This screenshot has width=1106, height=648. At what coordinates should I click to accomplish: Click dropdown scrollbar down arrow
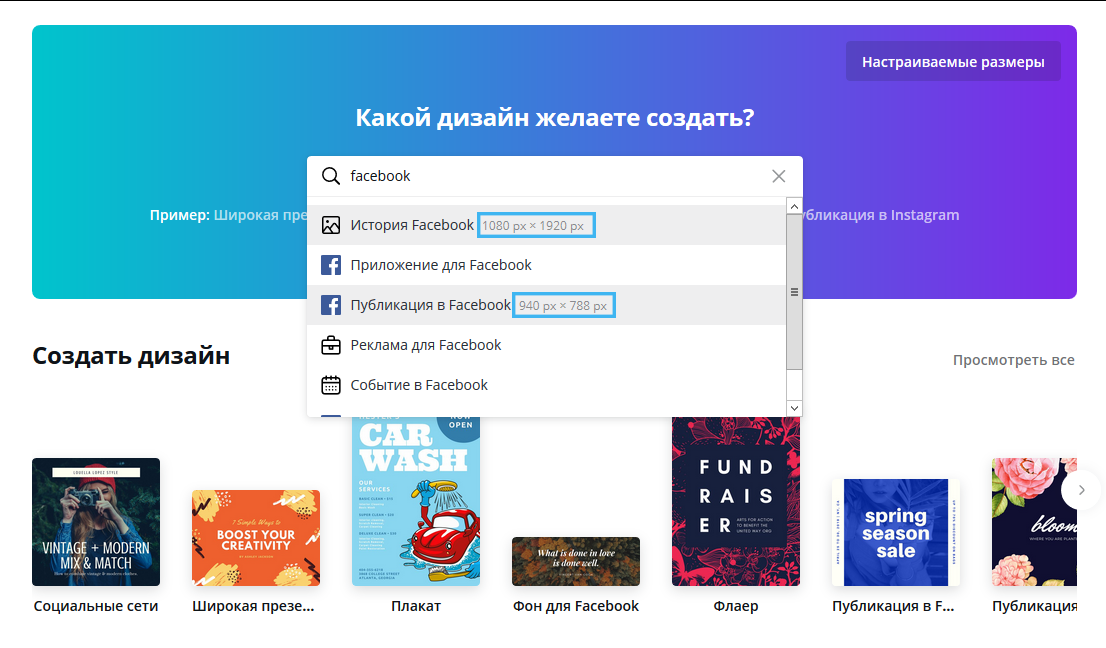[x=794, y=408]
